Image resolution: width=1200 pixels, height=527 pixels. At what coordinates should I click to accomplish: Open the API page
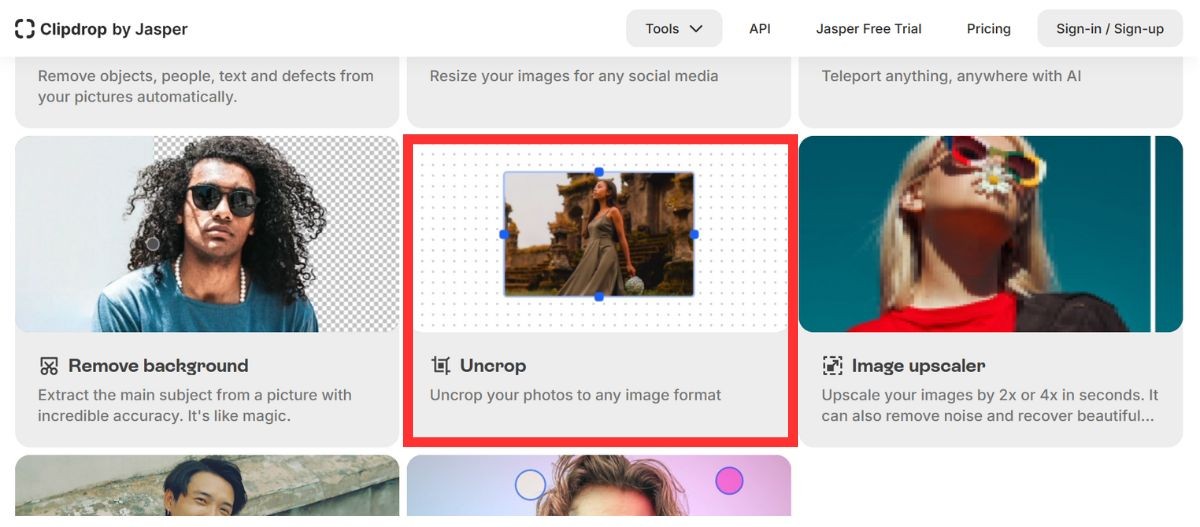760,29
